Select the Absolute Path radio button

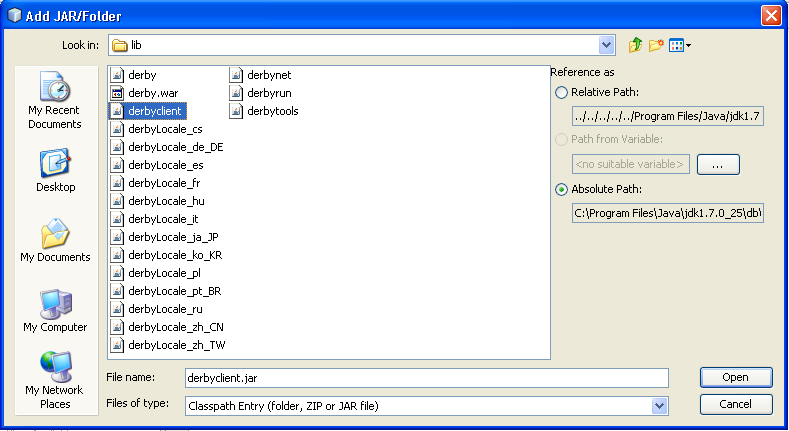pyautogui.click(x=561, y=190)
